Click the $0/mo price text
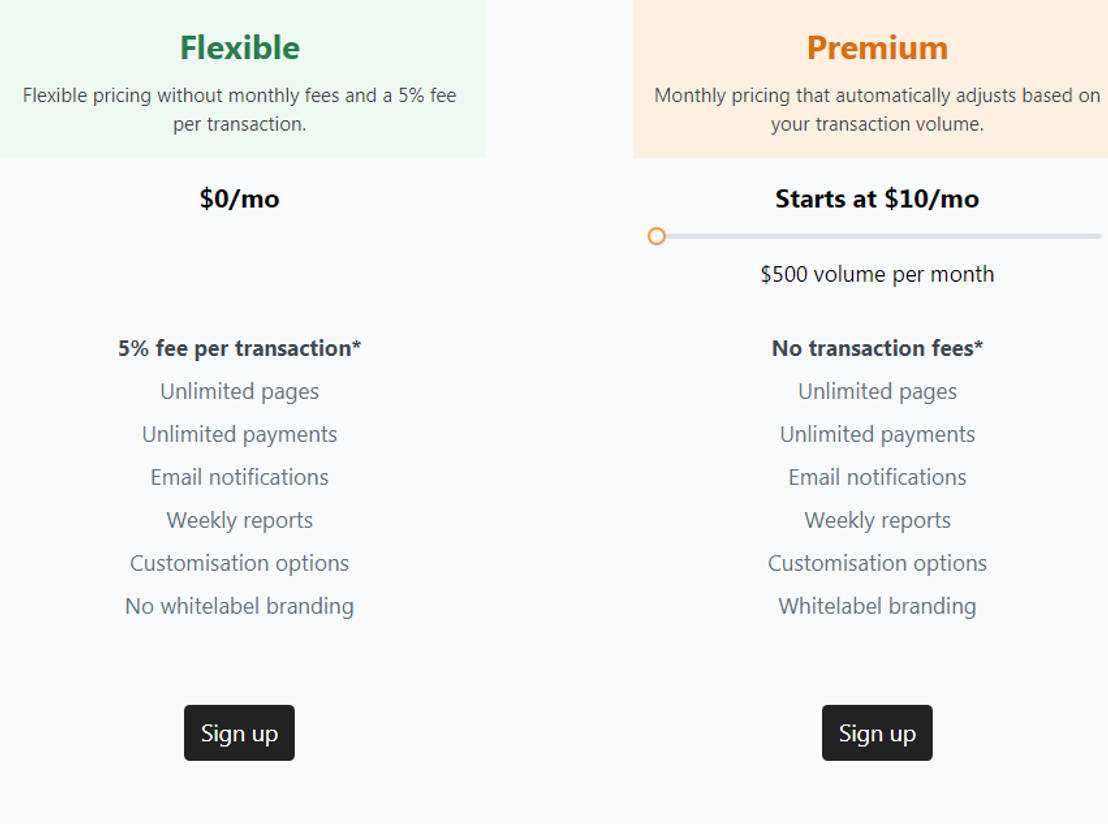The width and height of the screenshot is (1108, 824). point(240,199)
